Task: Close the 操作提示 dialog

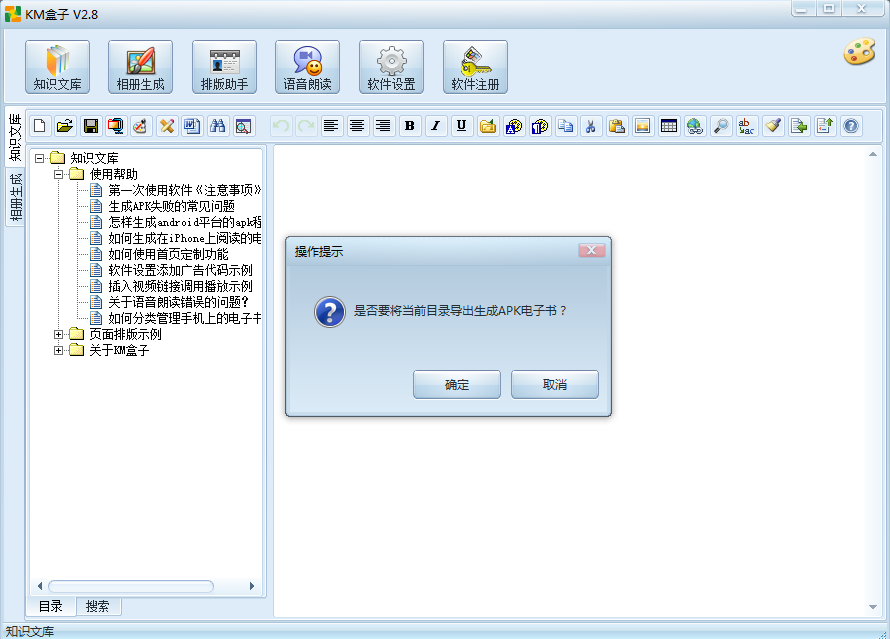Action: (591, 250)
